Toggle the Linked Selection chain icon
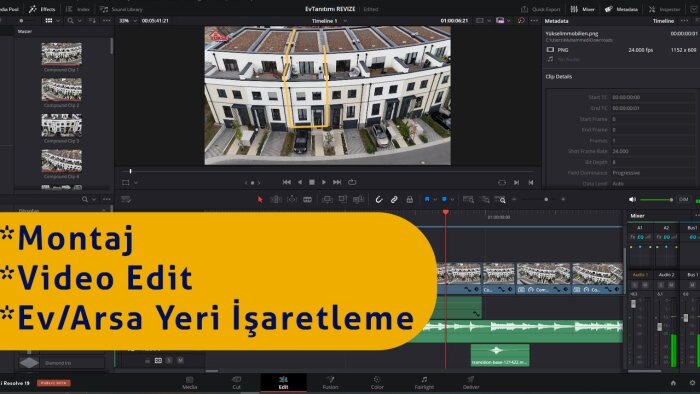The width and height of the screenshot is (700, 394). (394, 199)
